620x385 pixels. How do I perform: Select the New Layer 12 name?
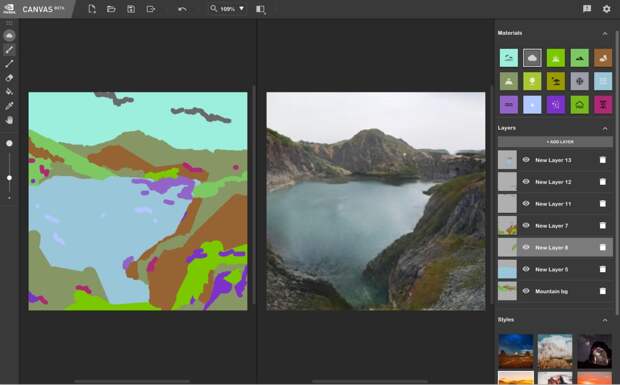(553, 182)
